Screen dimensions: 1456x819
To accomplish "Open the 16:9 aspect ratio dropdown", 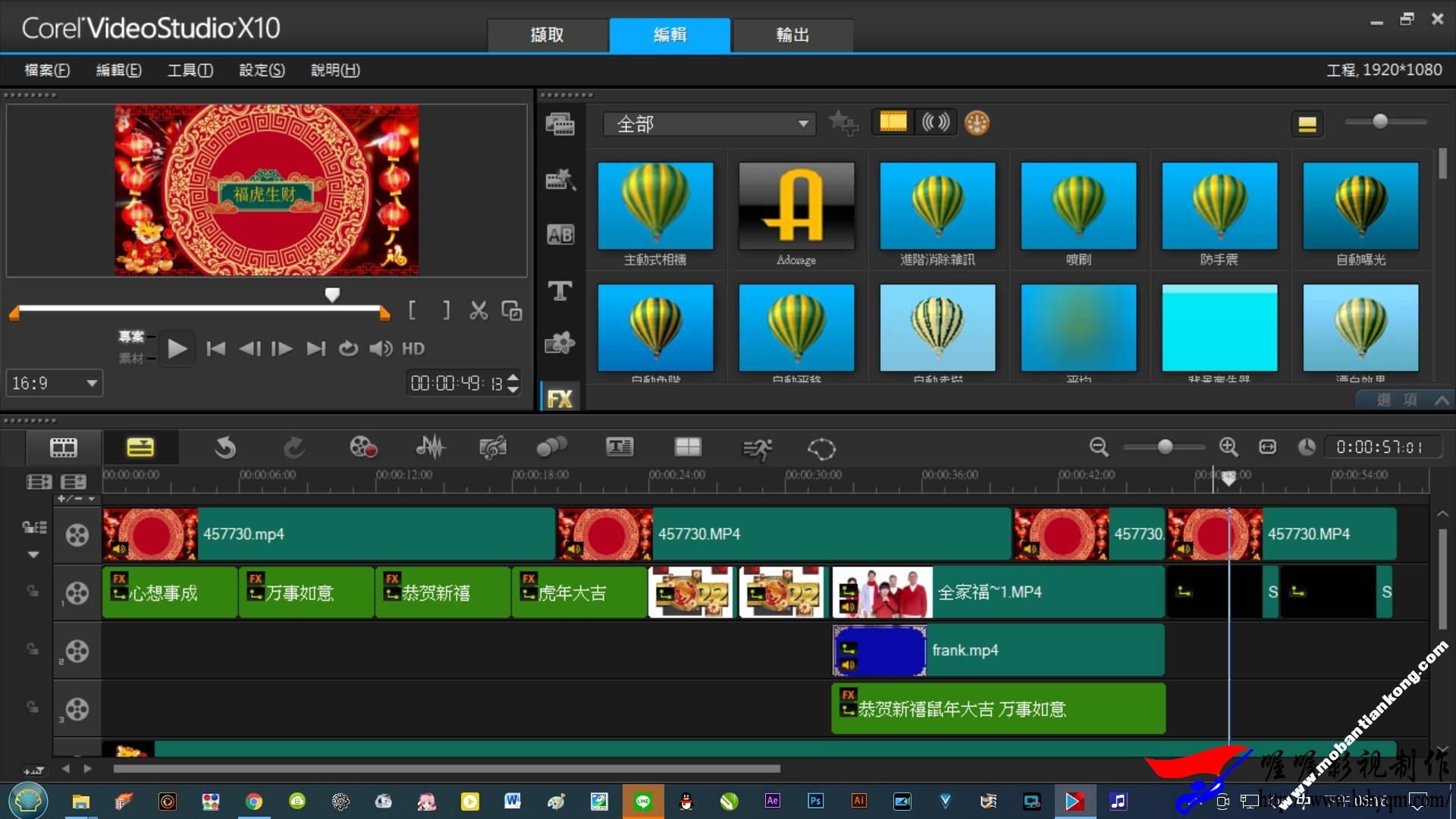I will [55, 384].
